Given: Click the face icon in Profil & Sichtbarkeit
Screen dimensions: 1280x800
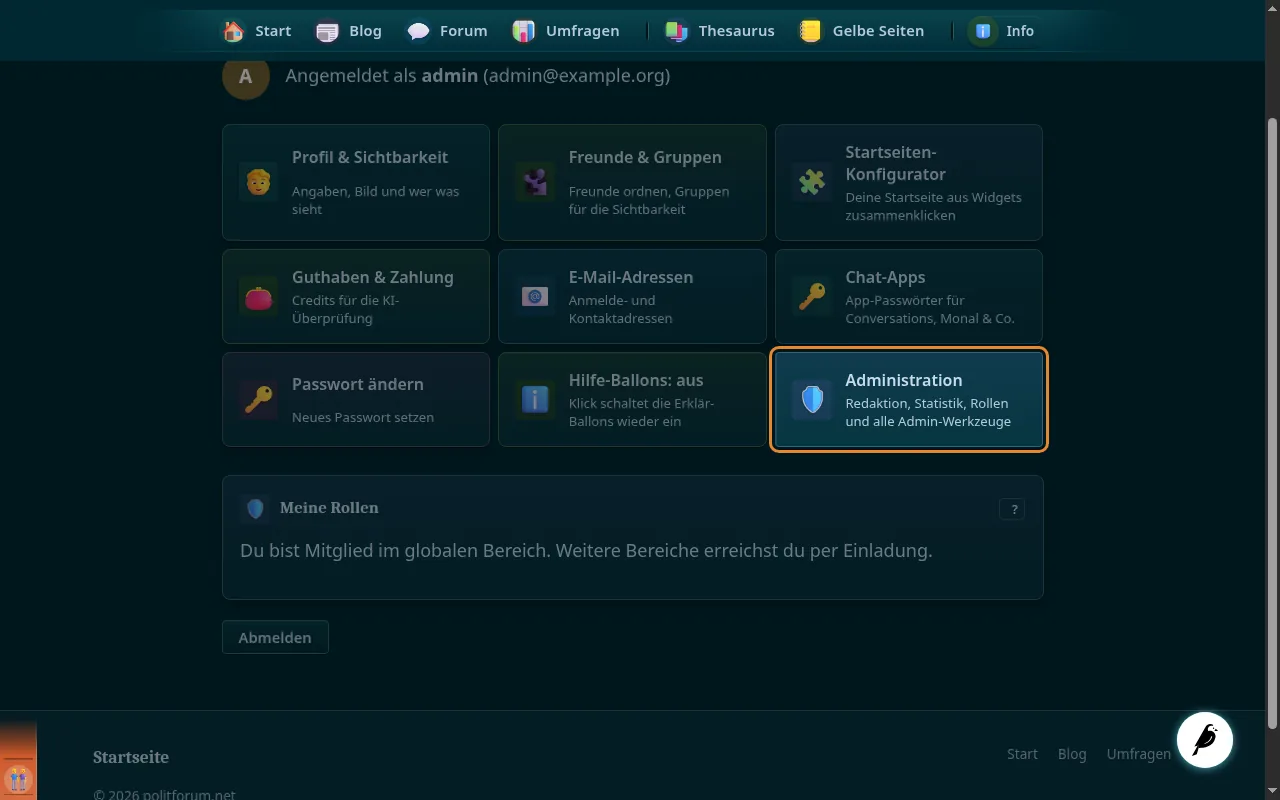Looking at the screenshot, I should (x=258, y=182).
